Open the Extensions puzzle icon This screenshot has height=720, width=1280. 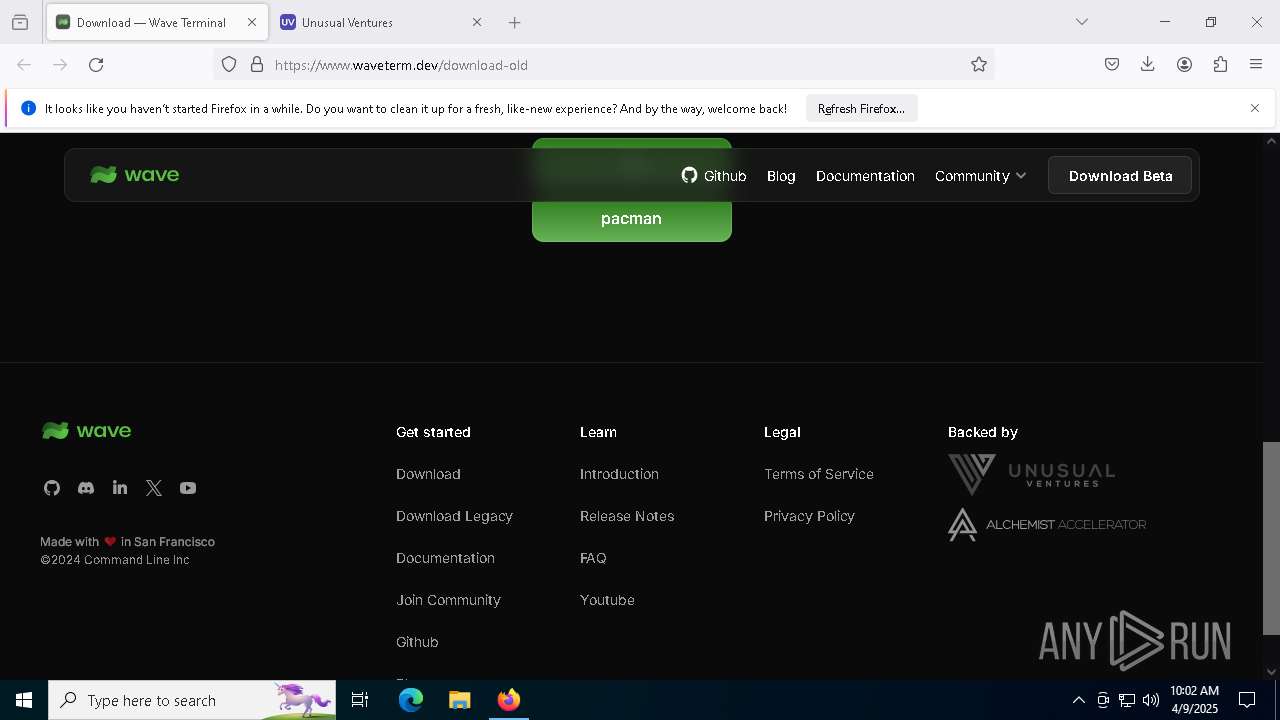1220,65
